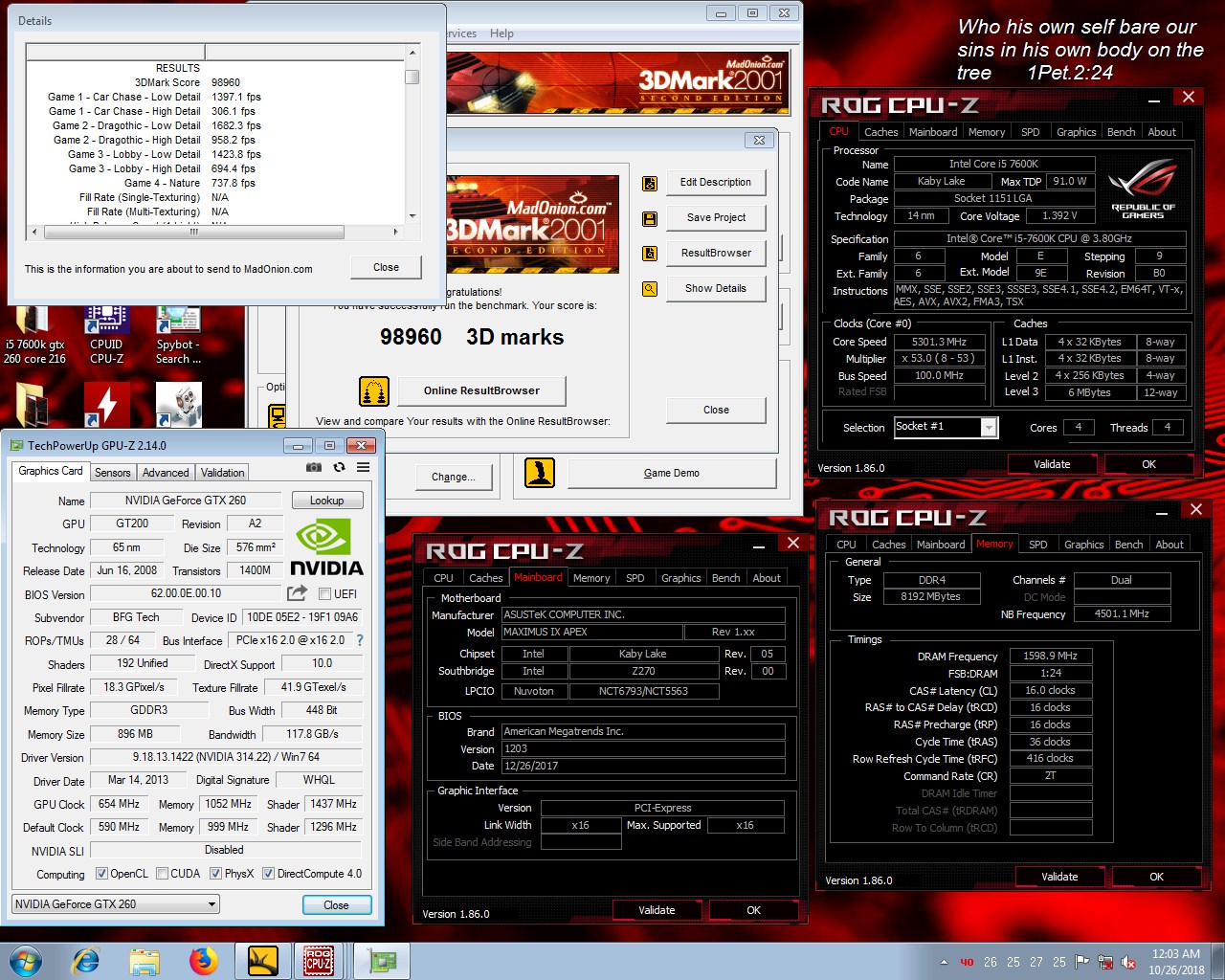The image size is (1225, 980).
Task: Click the GPU-Z screenshot camera icon
Action: [314, 467]
